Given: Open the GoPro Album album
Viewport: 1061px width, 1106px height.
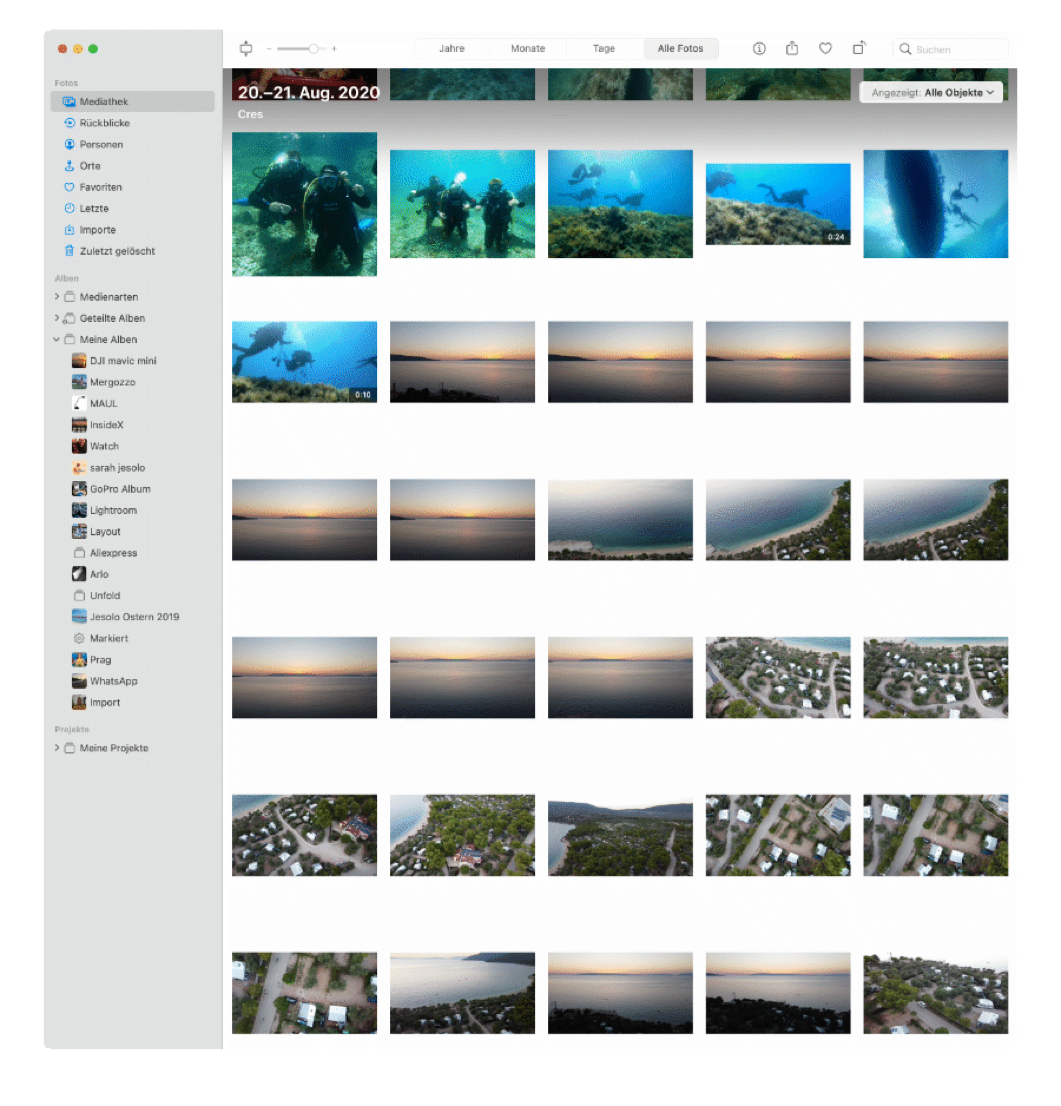Looking at the screenshot, I should pyautogui.click(x=119, y=489).
